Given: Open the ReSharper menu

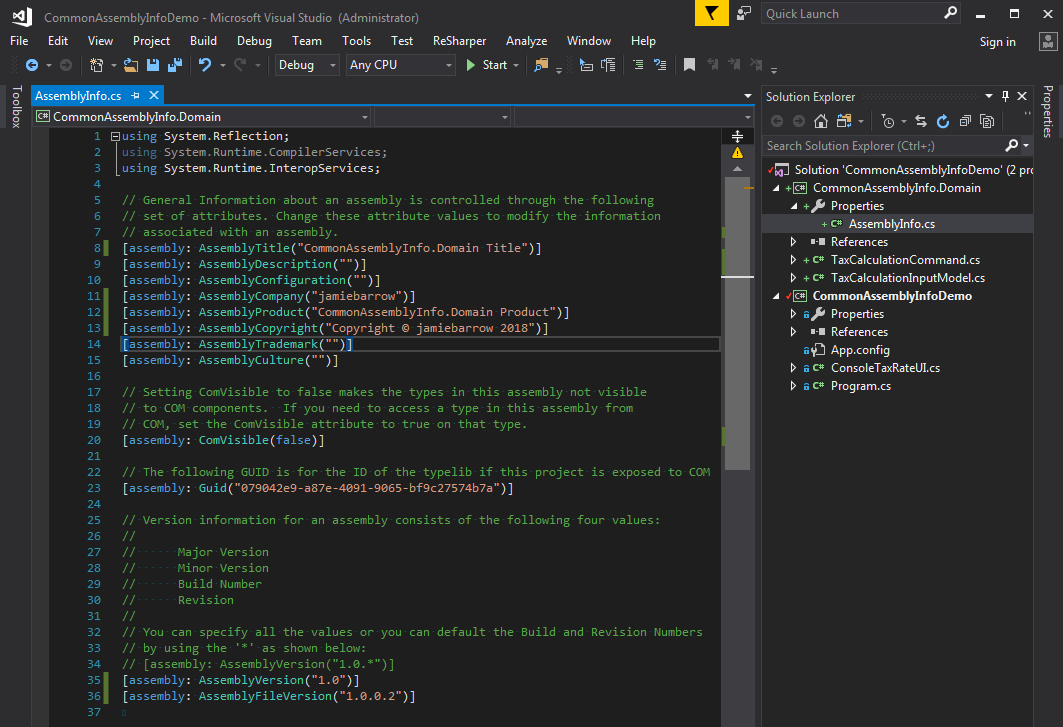Looking at the screenshot, I should click(x=460, y=41).
